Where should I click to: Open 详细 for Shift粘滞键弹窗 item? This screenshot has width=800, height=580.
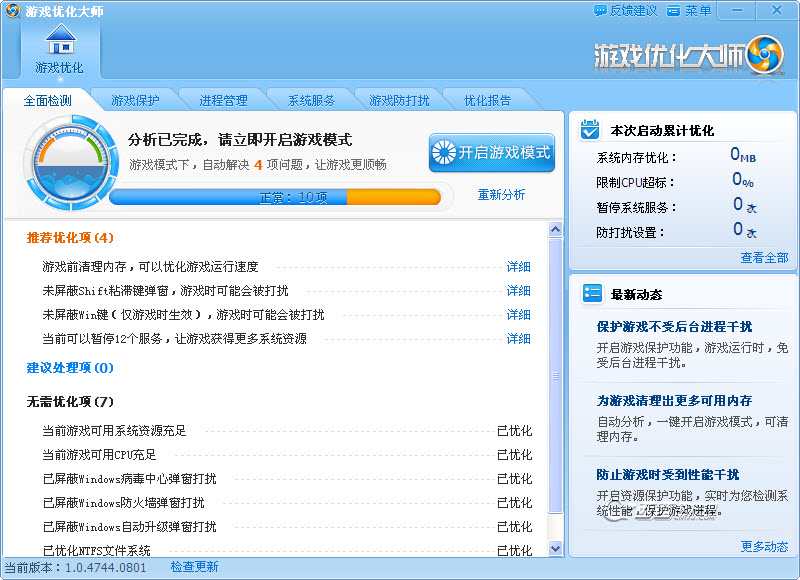pyautogui.click(x=518, y=291)
